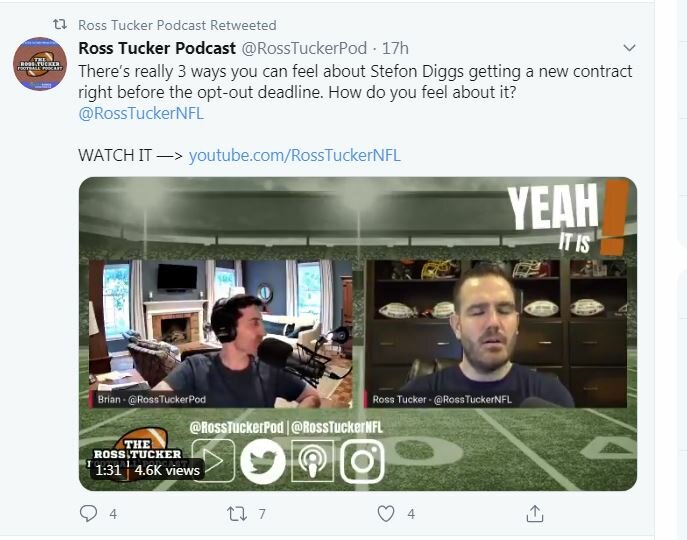
Task: Open the 17h tweet timestamp
Action: [x=395, y=48]
